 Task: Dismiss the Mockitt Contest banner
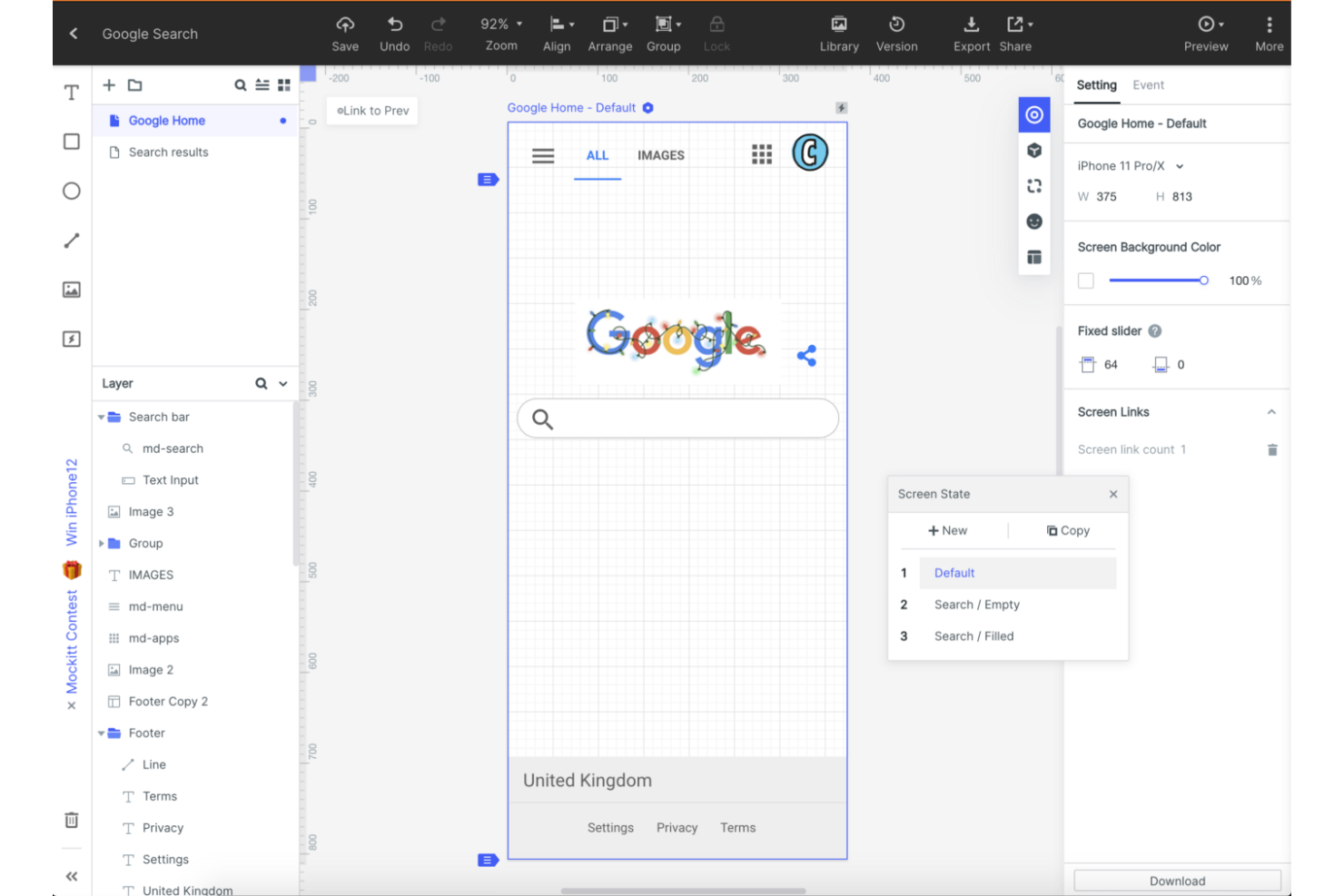click(x=72, y=705)
